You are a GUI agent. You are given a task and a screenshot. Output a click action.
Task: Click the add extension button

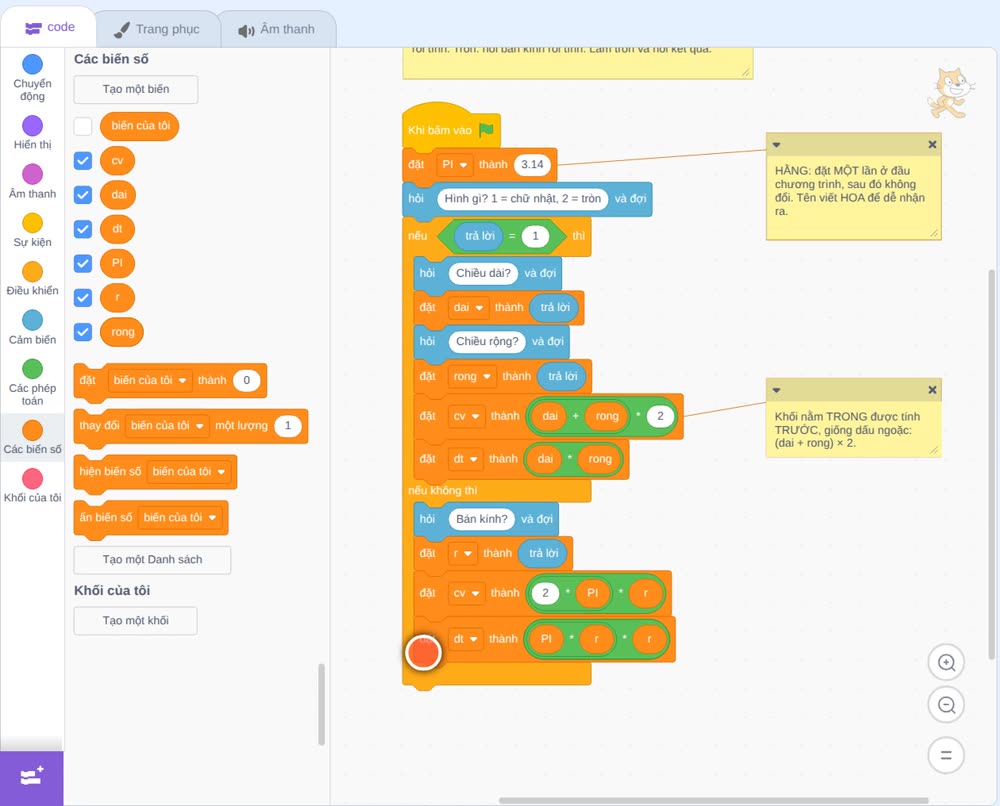click(x=32, y=778)
